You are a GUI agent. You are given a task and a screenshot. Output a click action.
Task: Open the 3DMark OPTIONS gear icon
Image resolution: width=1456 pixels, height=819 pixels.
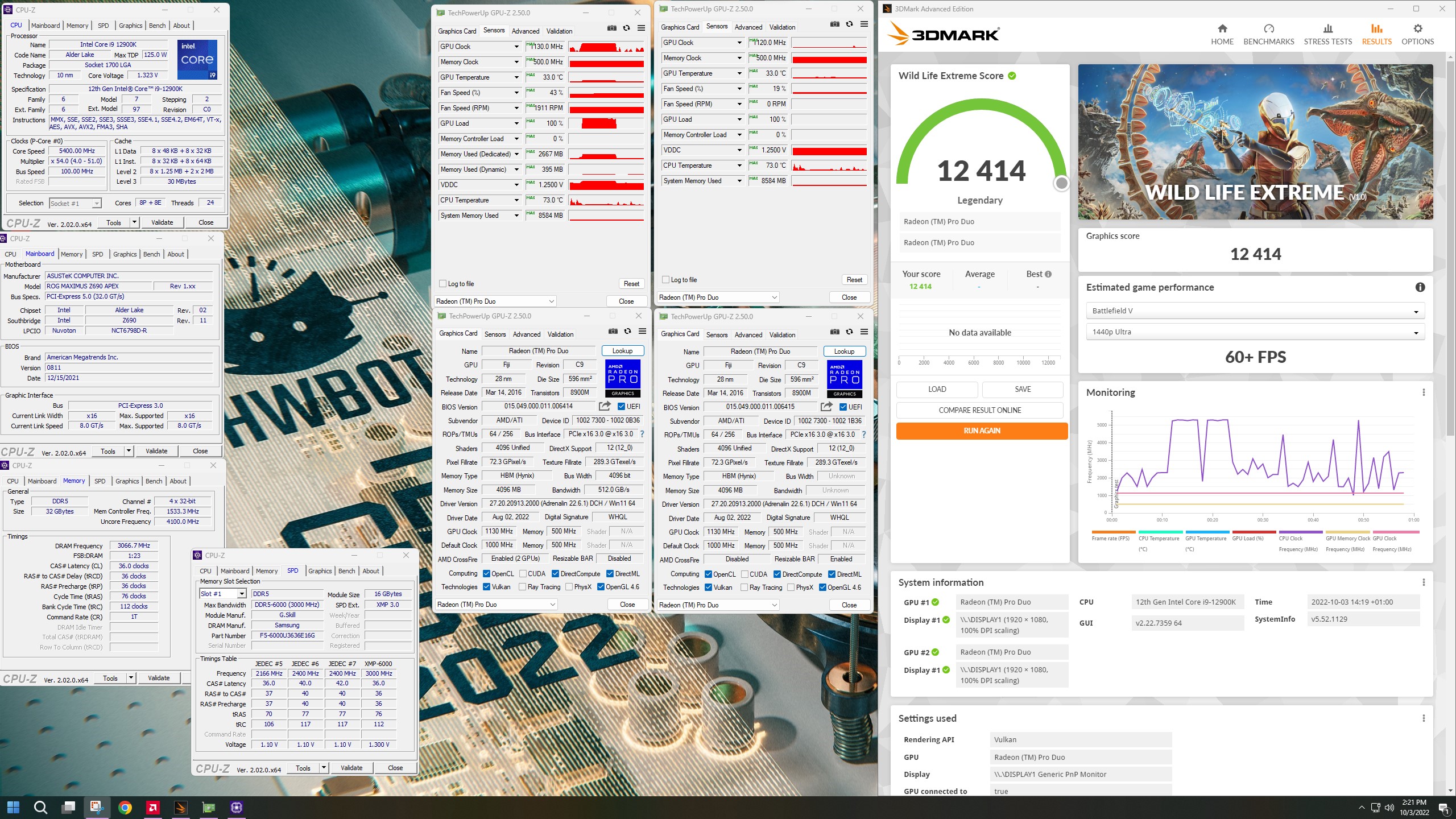tap(1417, 28)
